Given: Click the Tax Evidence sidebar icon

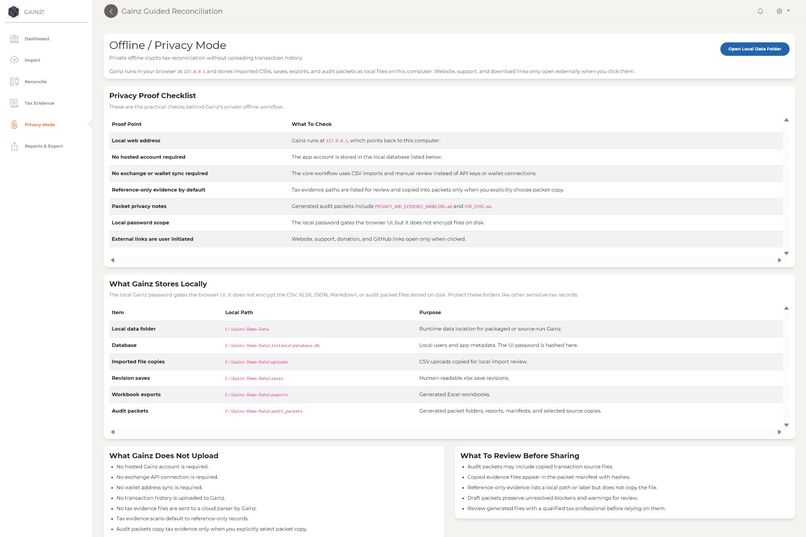Looking at the screenshot, I should 14,103.
